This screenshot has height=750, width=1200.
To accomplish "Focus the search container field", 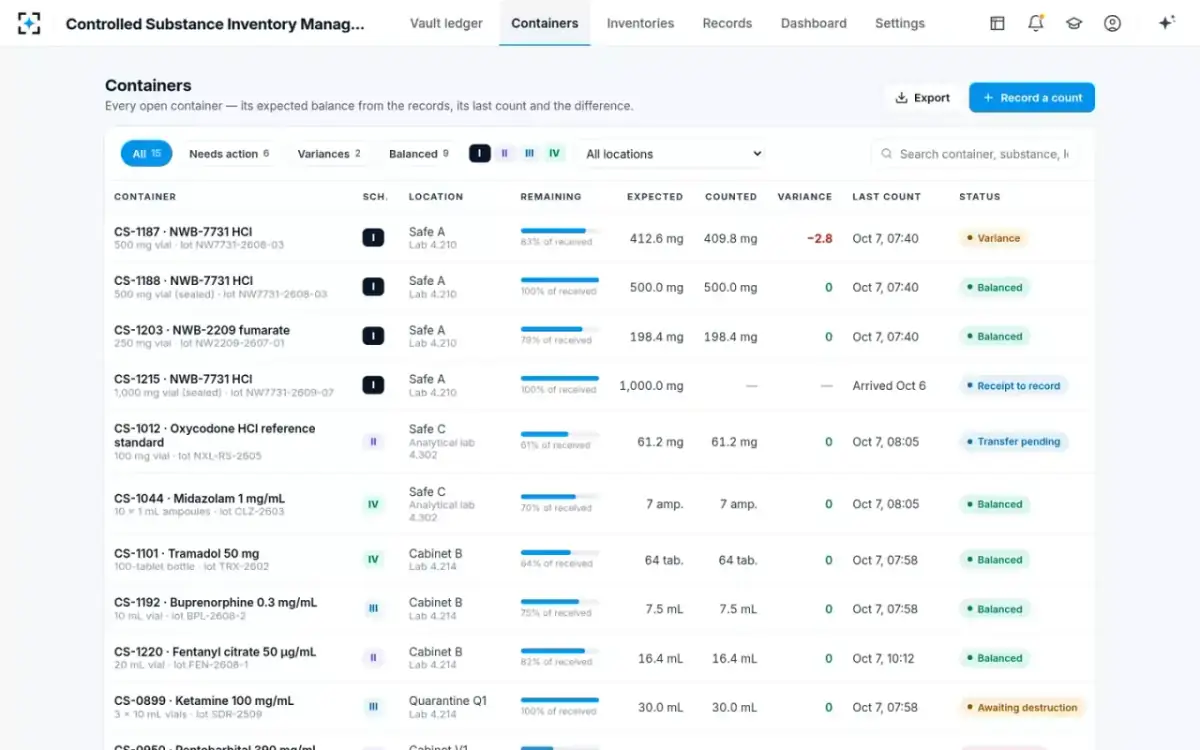I will point(975,154).
